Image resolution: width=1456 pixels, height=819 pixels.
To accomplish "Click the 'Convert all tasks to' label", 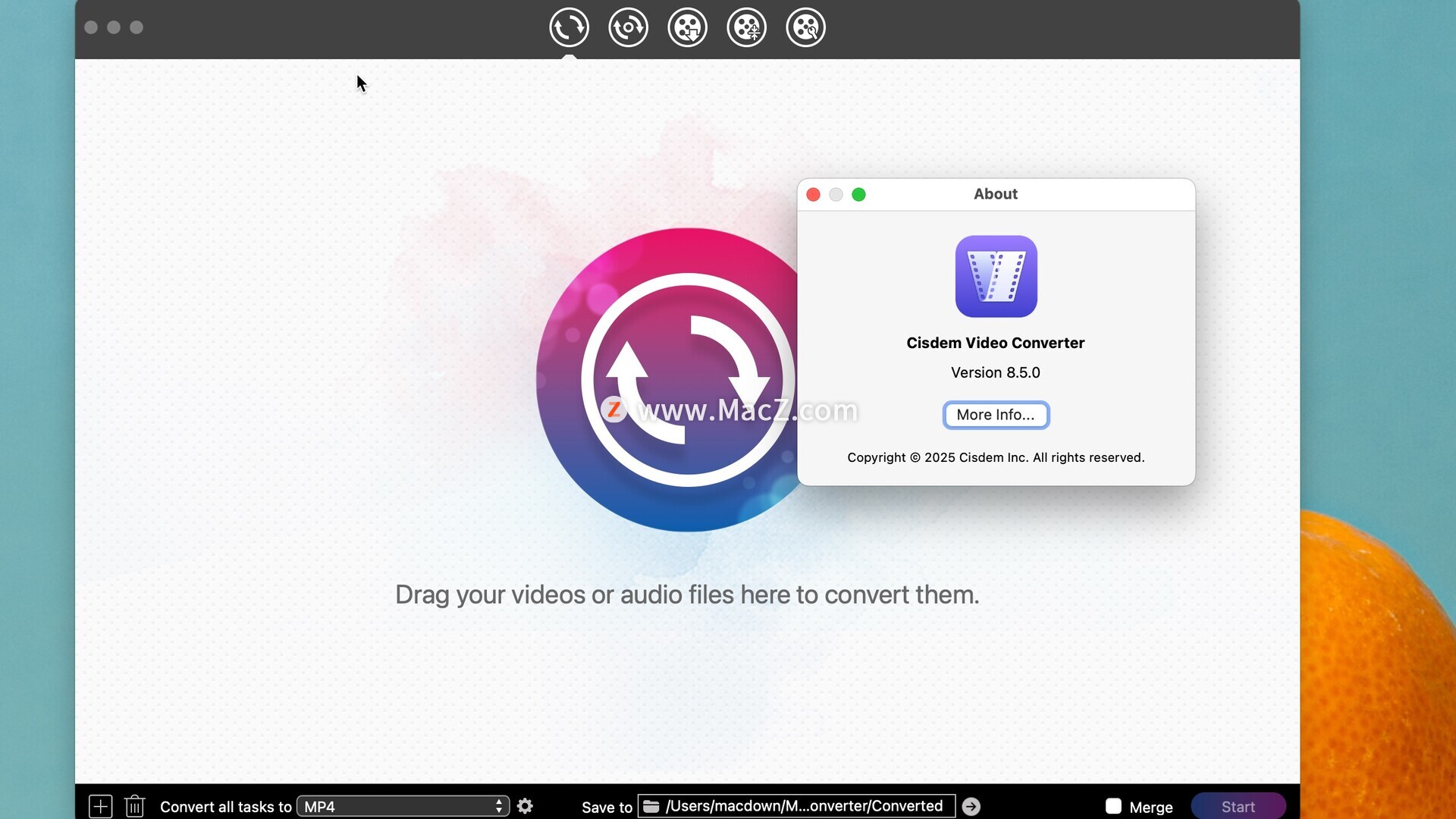I will tap(226, 807).
